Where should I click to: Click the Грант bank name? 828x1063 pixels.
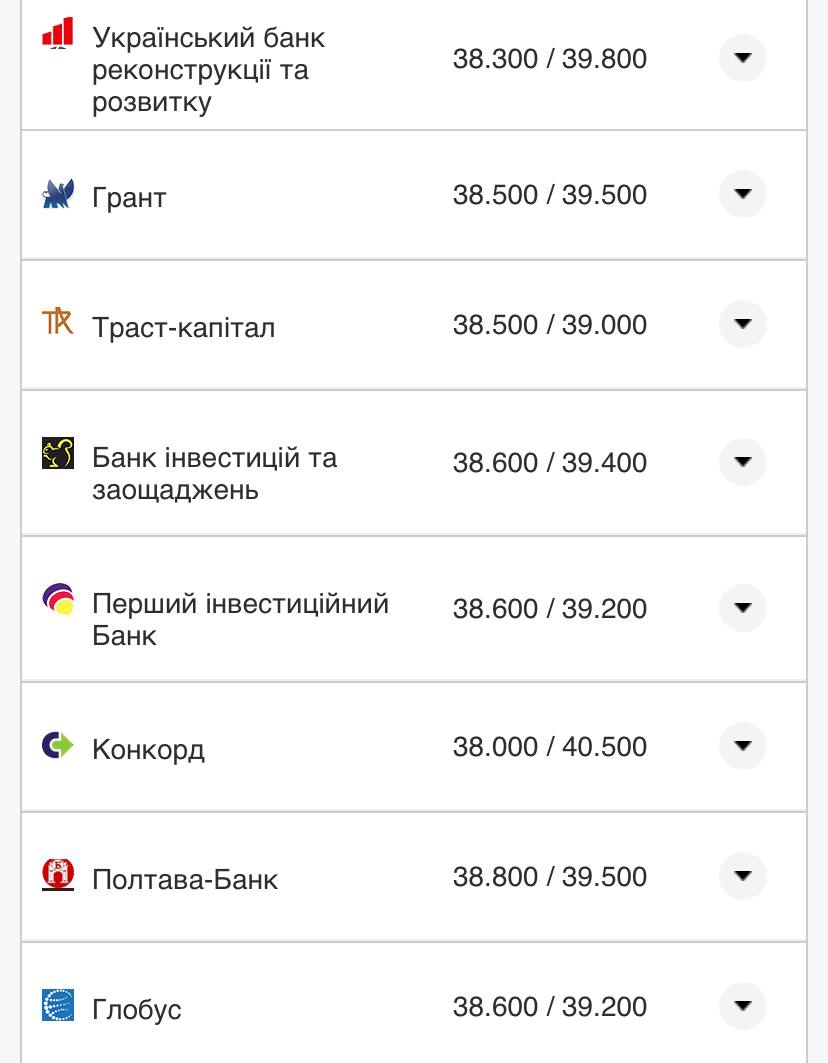(128, 195)
